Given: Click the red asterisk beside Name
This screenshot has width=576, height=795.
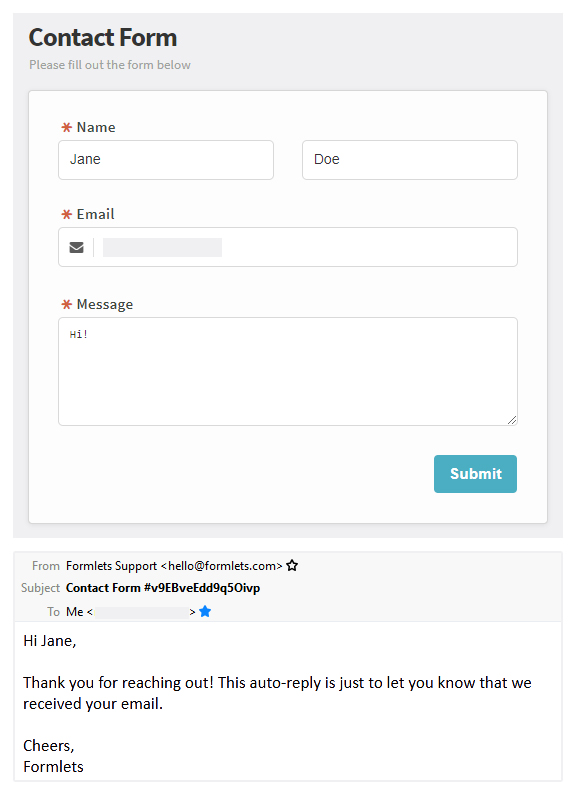Looking at the screenshot, I should tap(66, 127).
